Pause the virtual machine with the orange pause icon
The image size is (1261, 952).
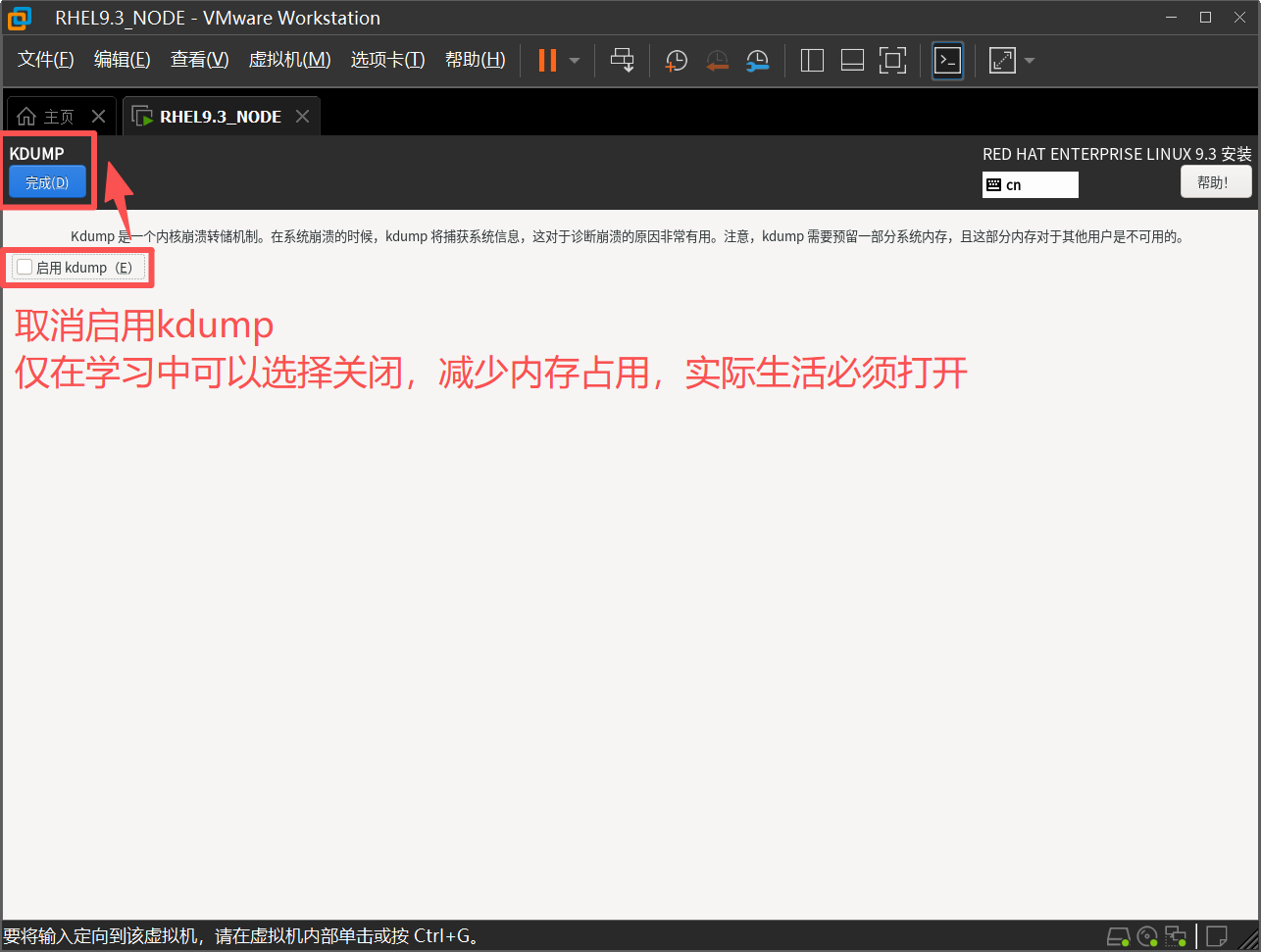547,61
